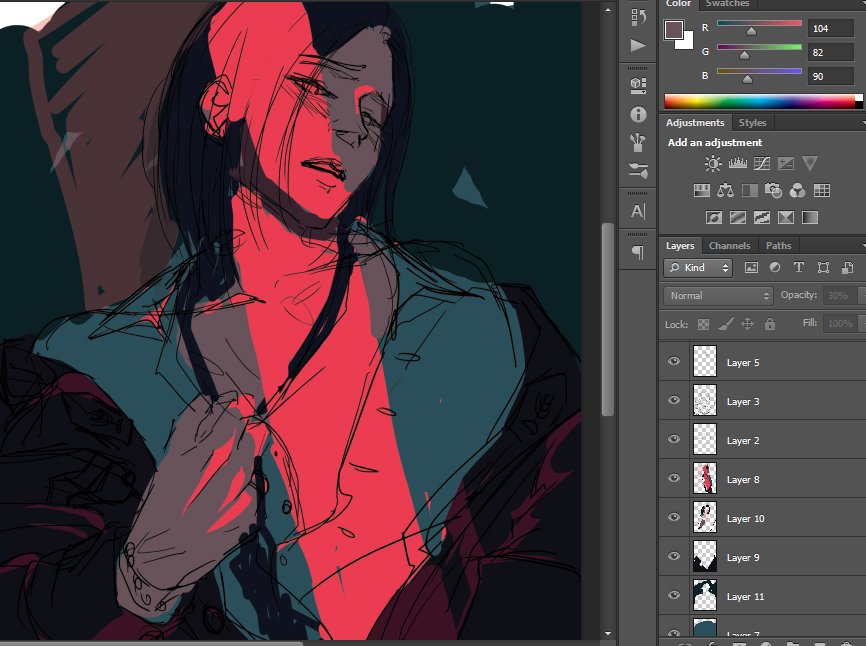866x646 pixels.
Task: Toggle lock position
Action: [747, 324]
